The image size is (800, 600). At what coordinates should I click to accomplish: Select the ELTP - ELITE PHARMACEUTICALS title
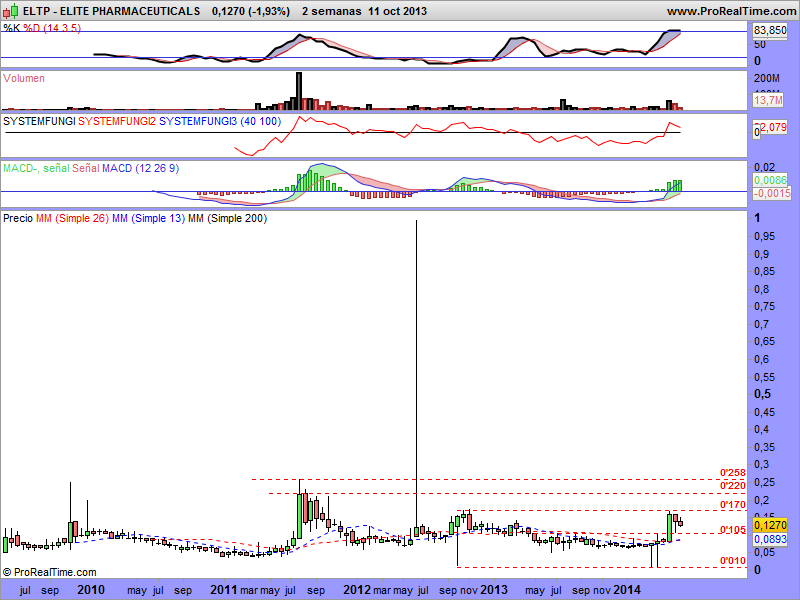111,11
